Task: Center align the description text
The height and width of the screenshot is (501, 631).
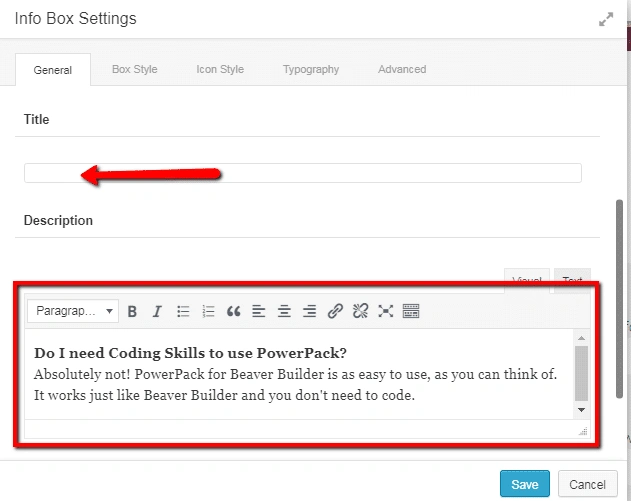Action: (x=284, y=312)
